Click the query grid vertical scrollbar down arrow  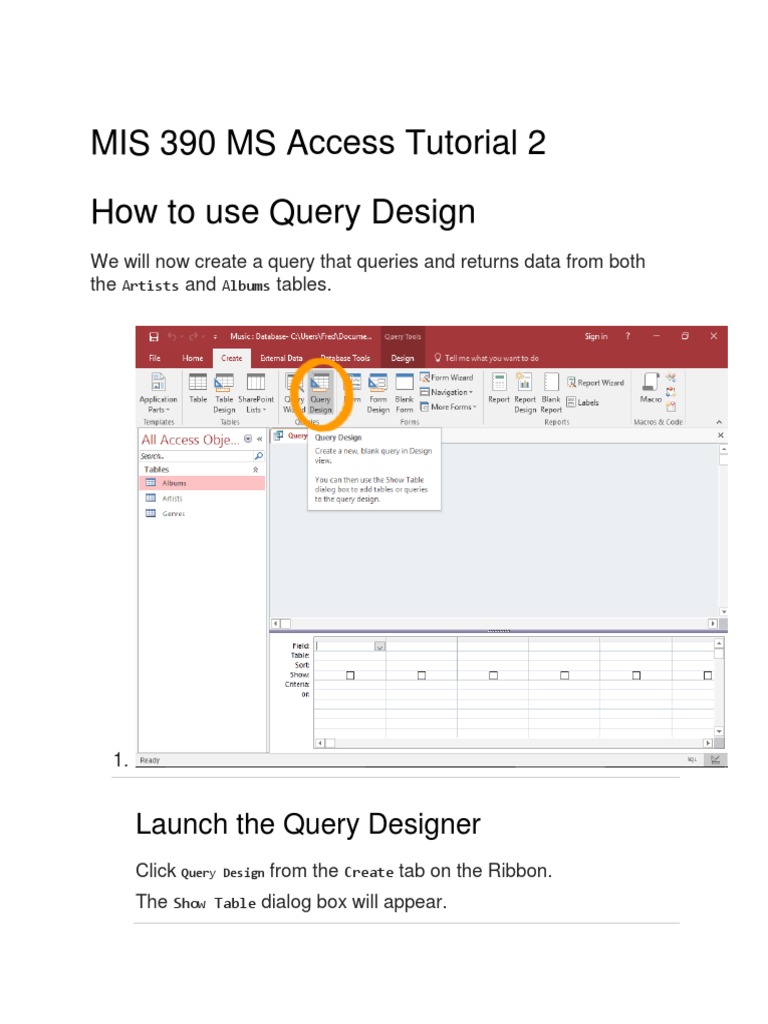tap(719, 731)
